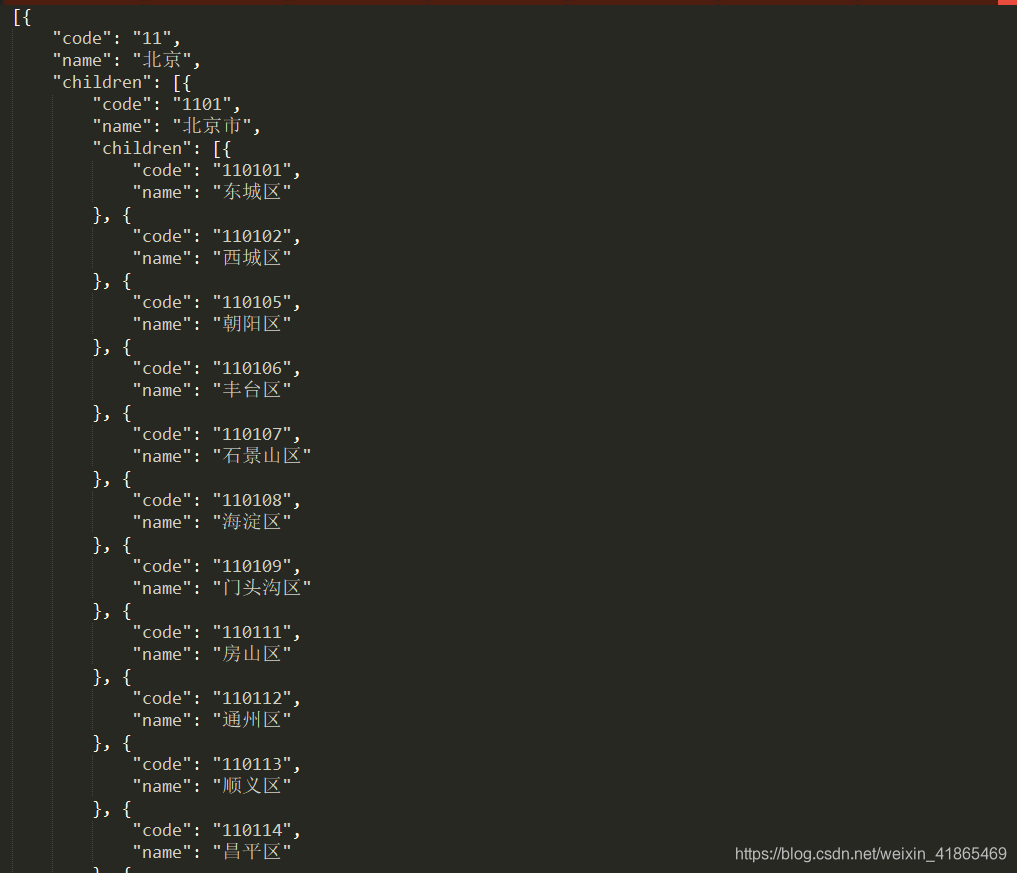Image resolution: width=1017 pixels, height=873 pixels.
Task: Click the district name "西城区"
Action: click(x=252, y=259)
